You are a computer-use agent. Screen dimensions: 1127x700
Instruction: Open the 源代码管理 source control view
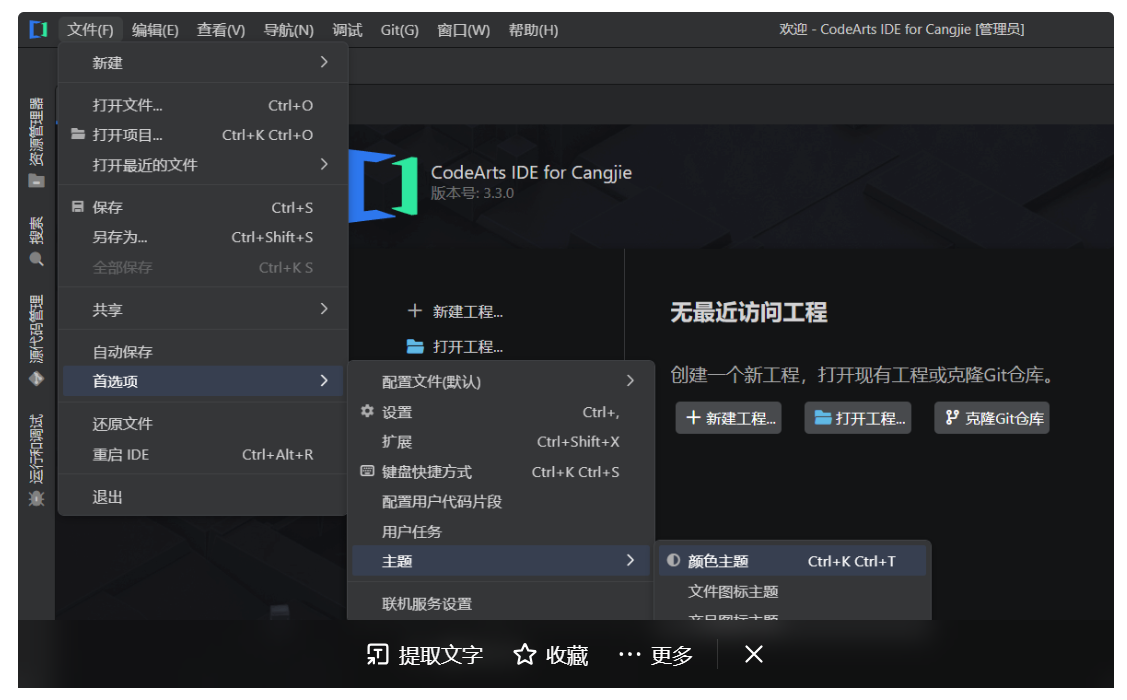click(36, 335)
